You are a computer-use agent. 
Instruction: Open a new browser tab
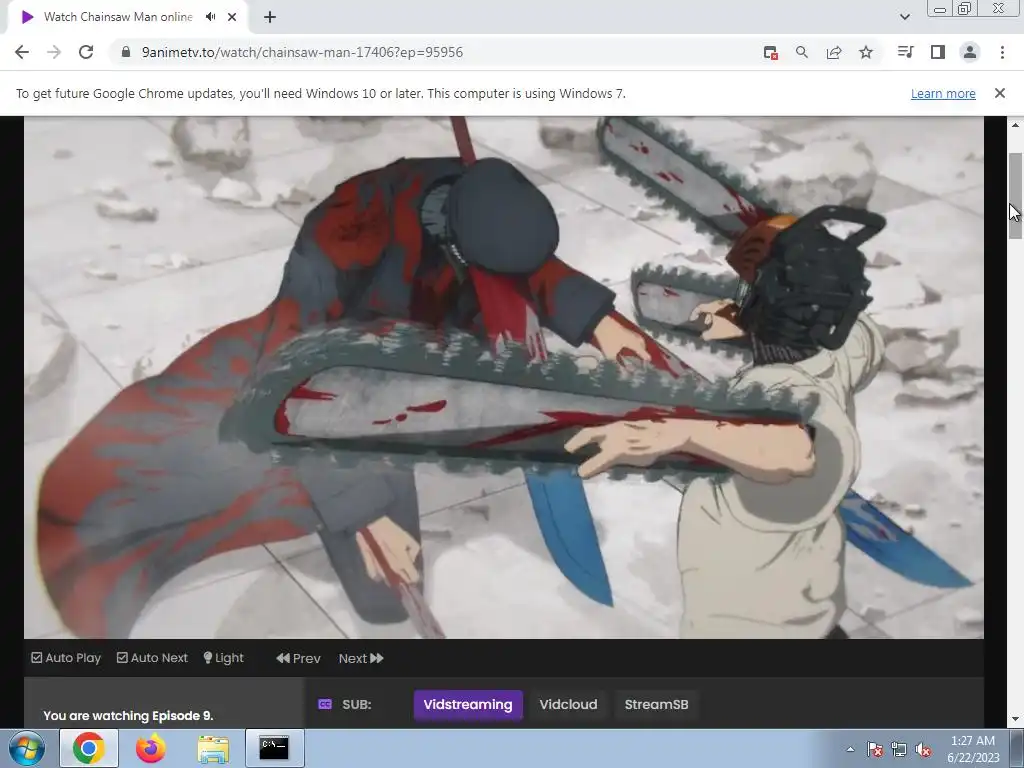point(270,17)
